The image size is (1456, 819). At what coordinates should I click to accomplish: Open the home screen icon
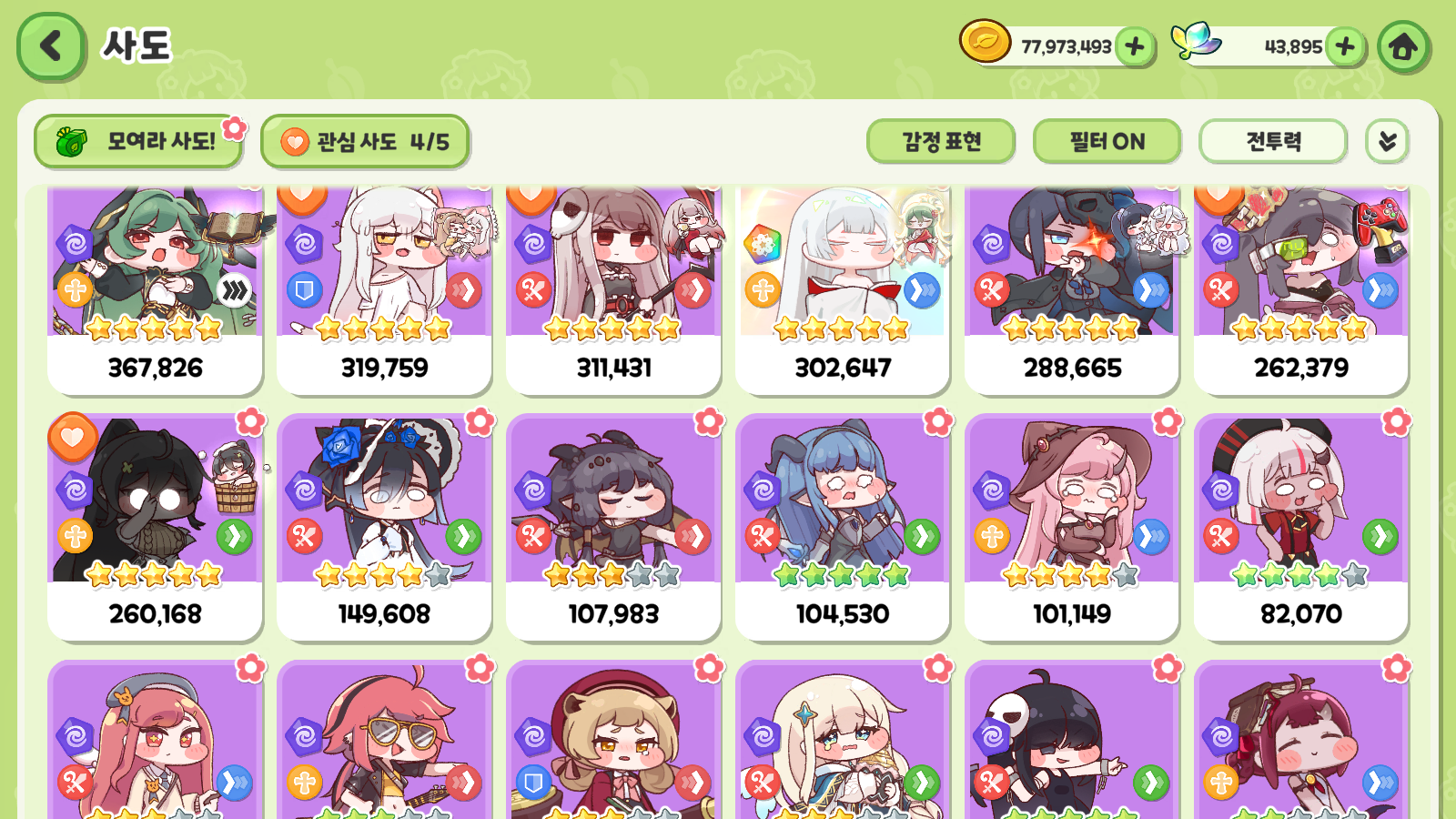pyautogui.click(x=1402, y=46)
